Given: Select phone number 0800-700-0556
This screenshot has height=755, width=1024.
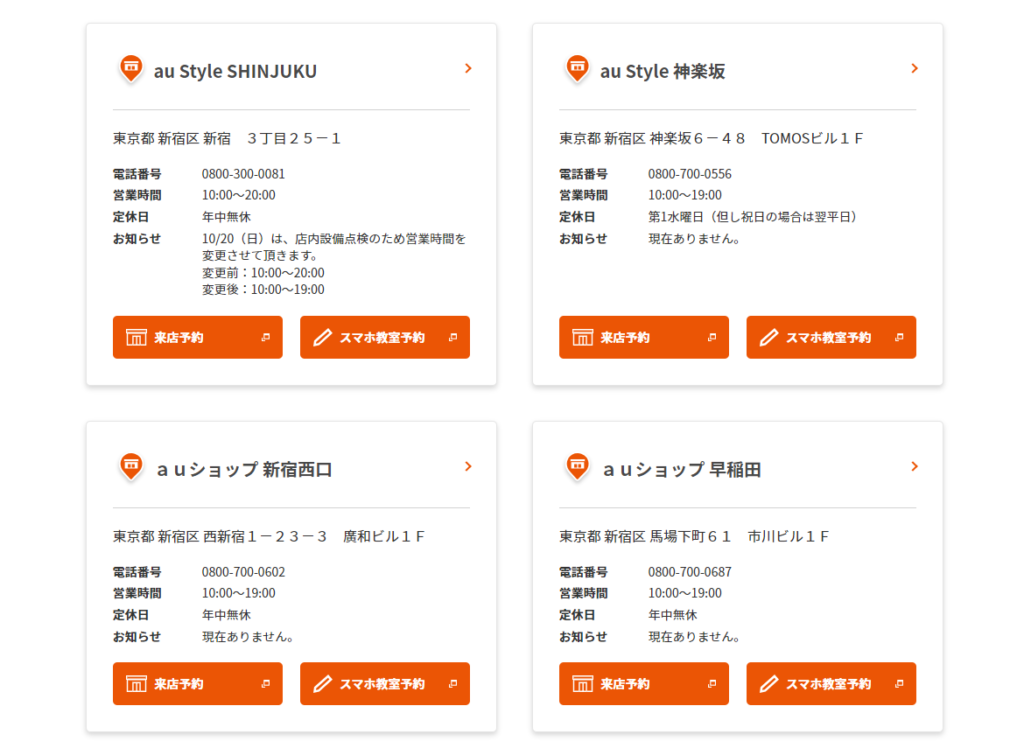Looking at the screenshot, I should pyautogui.click(x=690, y=174).
